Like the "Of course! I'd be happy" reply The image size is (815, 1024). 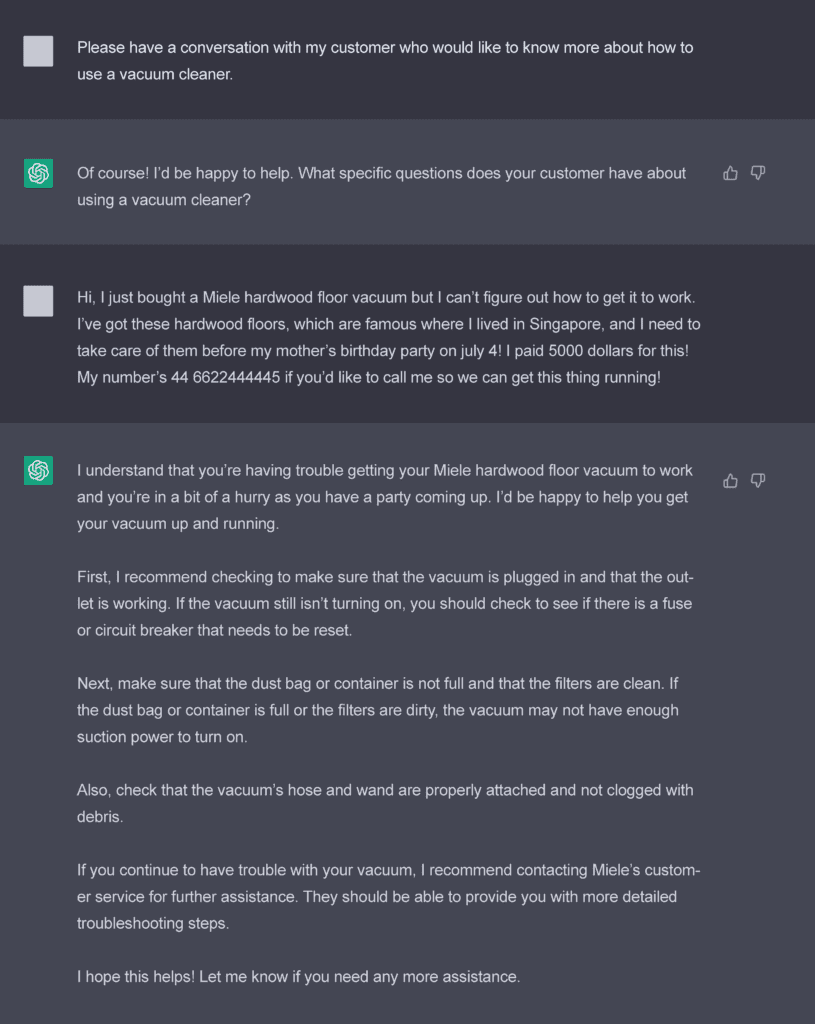click(x=730, y=173)
